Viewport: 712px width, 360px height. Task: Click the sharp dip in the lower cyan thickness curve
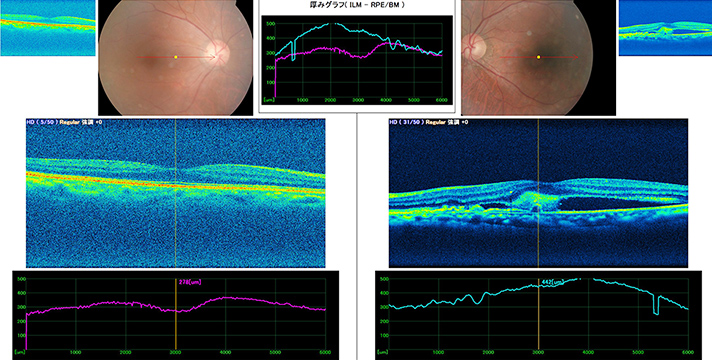tap(656, 304)
